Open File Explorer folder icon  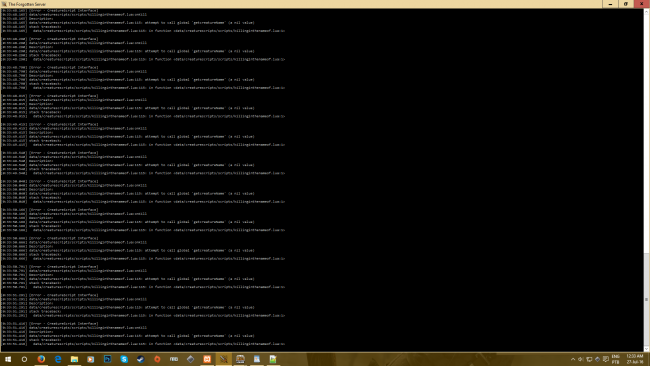tap(74, 359)
